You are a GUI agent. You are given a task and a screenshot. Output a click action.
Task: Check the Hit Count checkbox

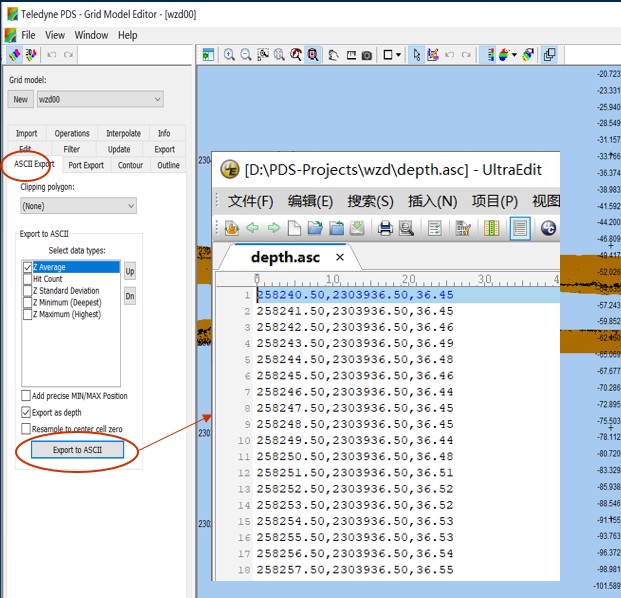coord(27,279)
